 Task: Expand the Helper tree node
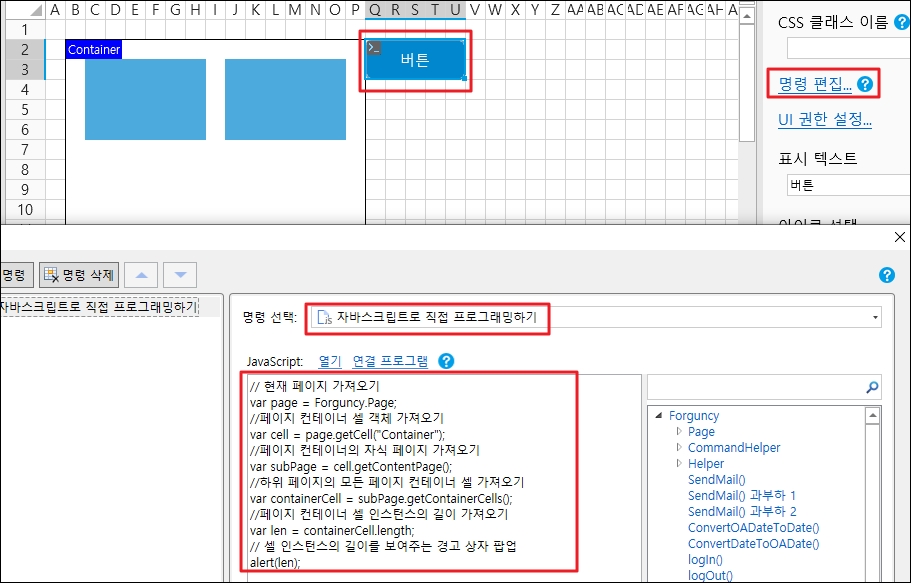tap(679, 464)
